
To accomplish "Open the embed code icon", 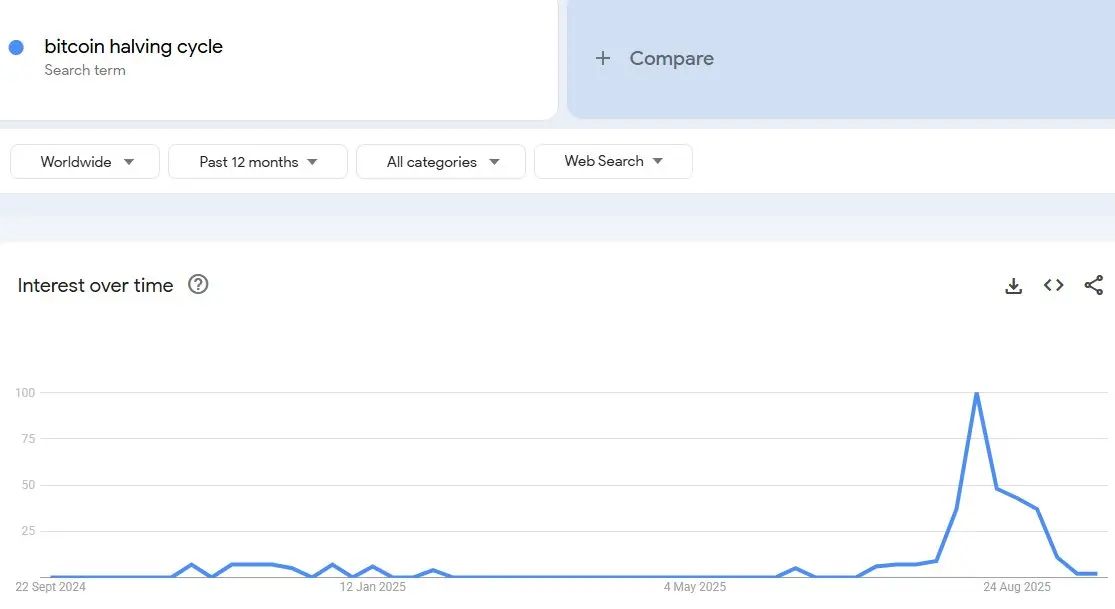I will [x=1053, y=286].
